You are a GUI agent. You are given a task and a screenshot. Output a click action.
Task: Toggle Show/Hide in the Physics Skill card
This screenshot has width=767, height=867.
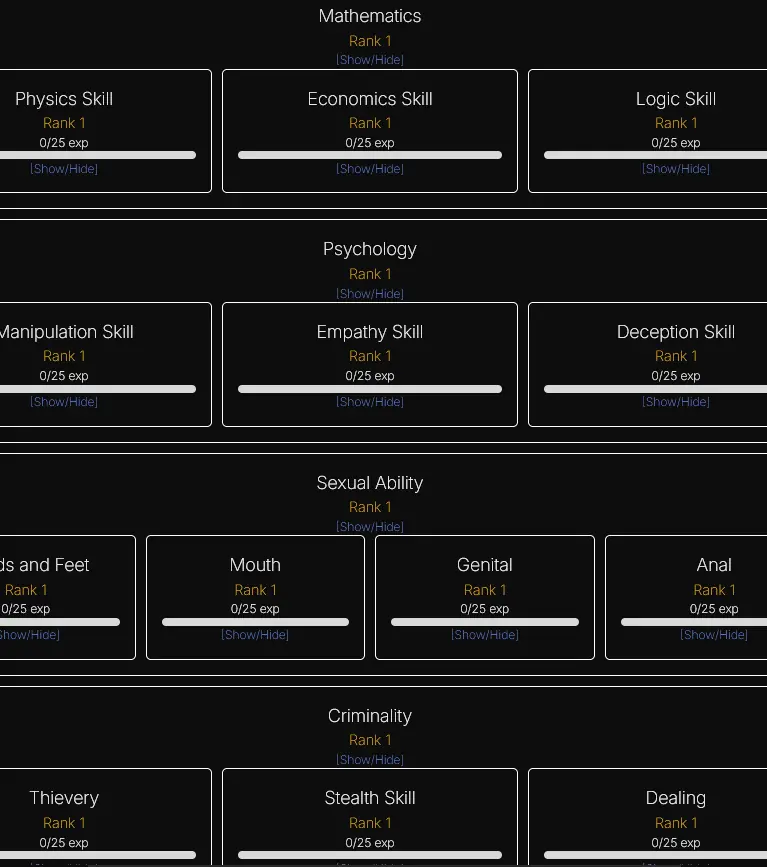[64, 169]
